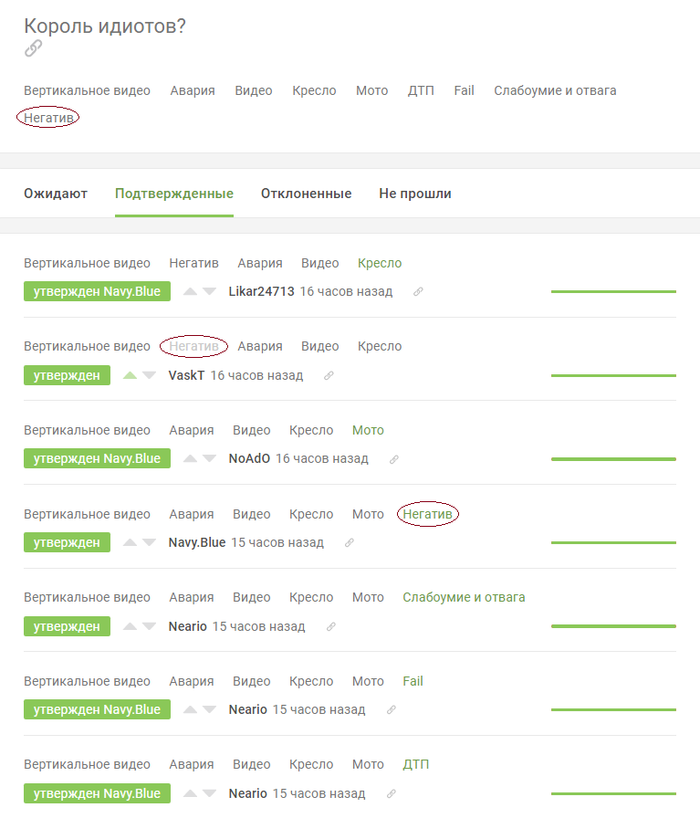Downvote Neario's Слабоумие и отвага suggestion
The height and width of the screenshot is (818, 700).
pos(149,627)
